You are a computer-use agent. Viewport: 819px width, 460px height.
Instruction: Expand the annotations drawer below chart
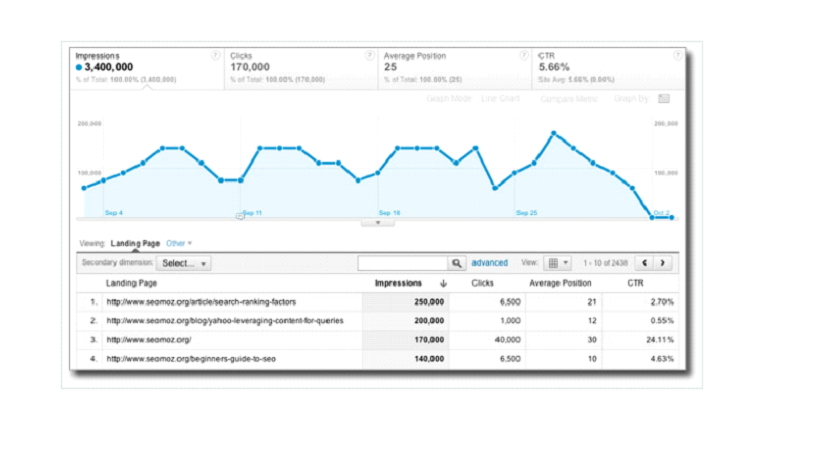tap(378, 223)
